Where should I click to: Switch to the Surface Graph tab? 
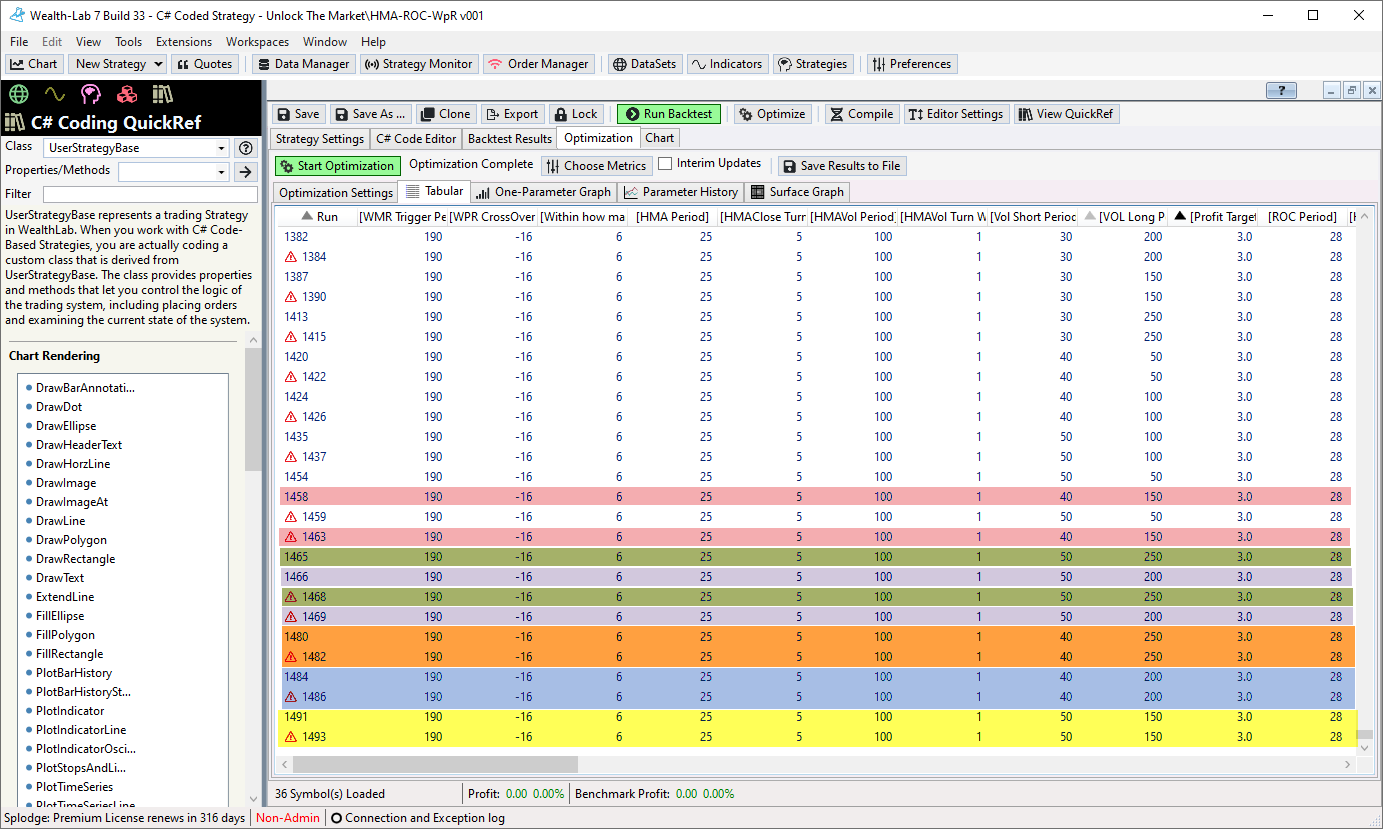click(797, 192)
